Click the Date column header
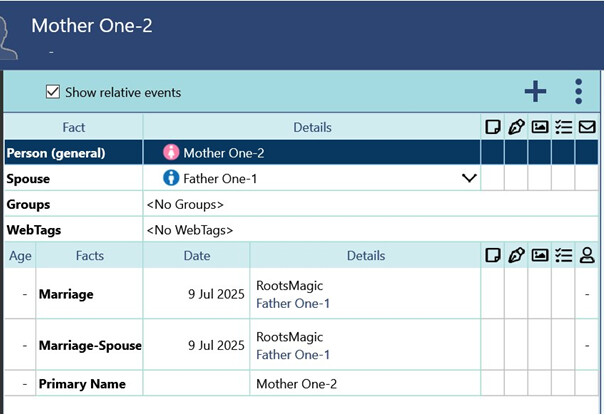The height and width of the screenshot is (415, 606). pos(197,255)
